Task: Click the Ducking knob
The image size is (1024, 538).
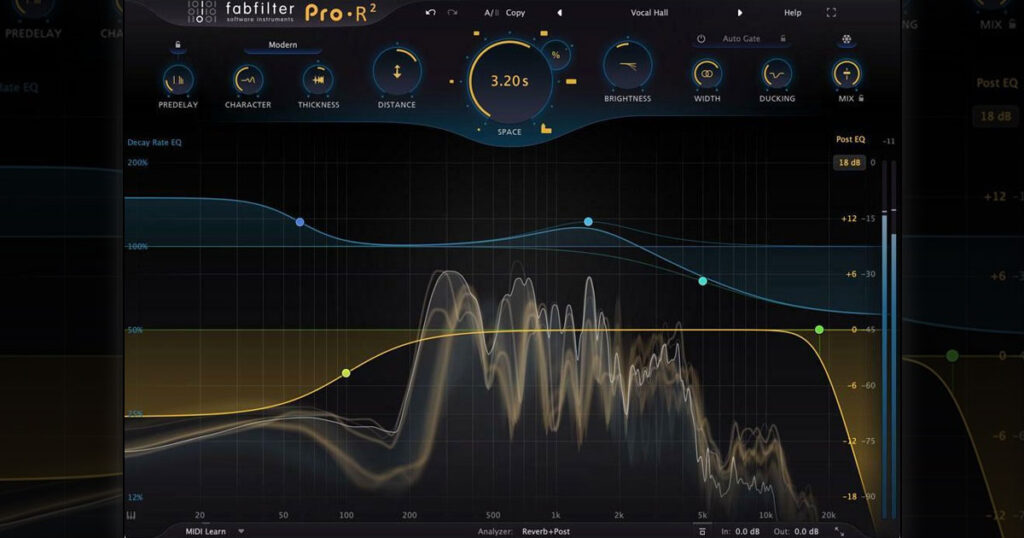Action: [x=776, y=74]
